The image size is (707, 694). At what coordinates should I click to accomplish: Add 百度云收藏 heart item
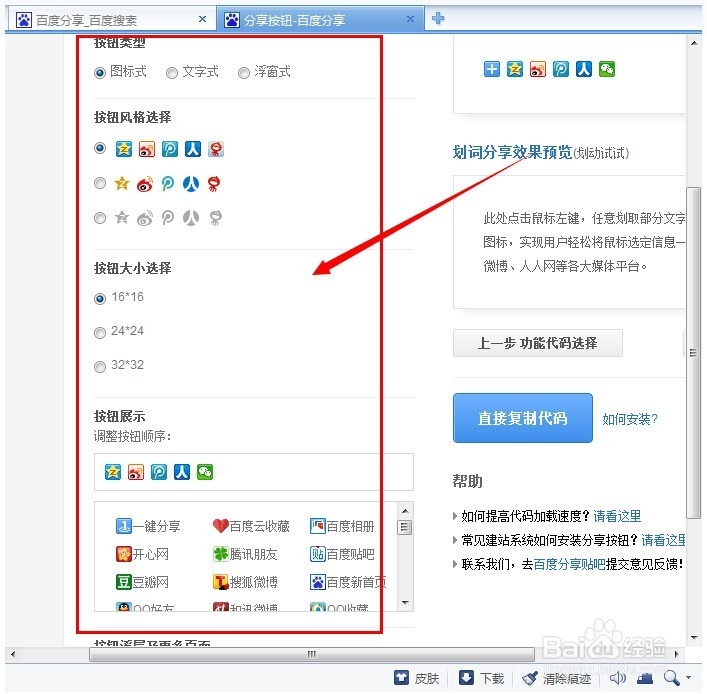tap(251, 526)
